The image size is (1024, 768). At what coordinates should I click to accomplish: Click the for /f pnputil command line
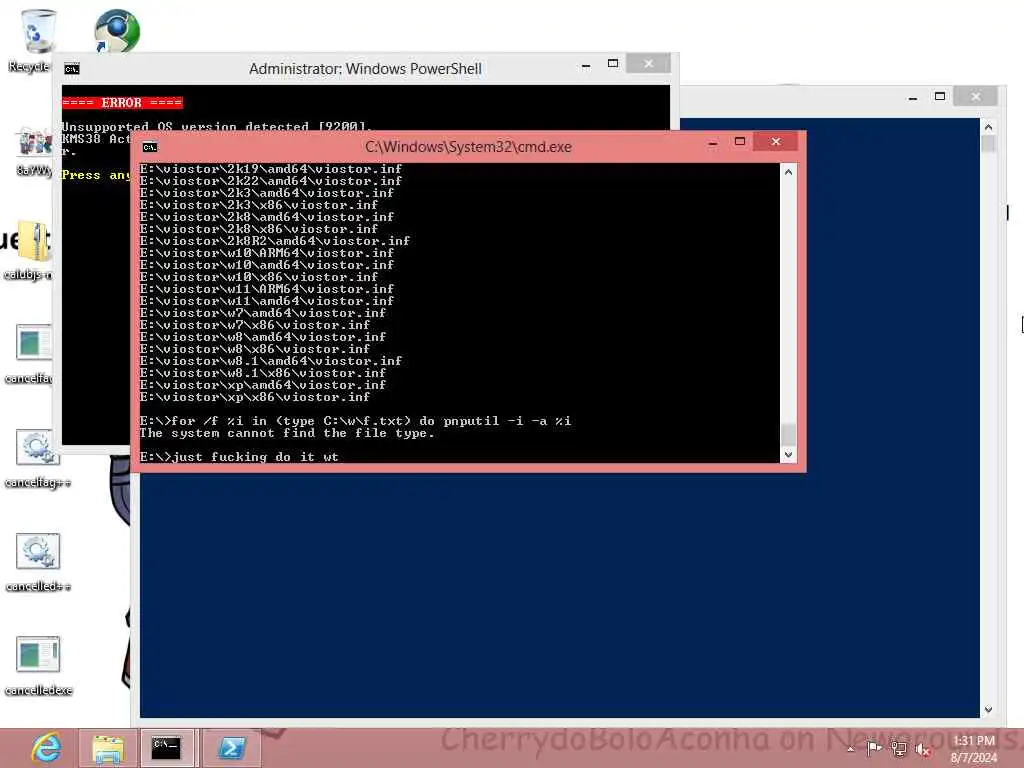click(x=355, y=421)
